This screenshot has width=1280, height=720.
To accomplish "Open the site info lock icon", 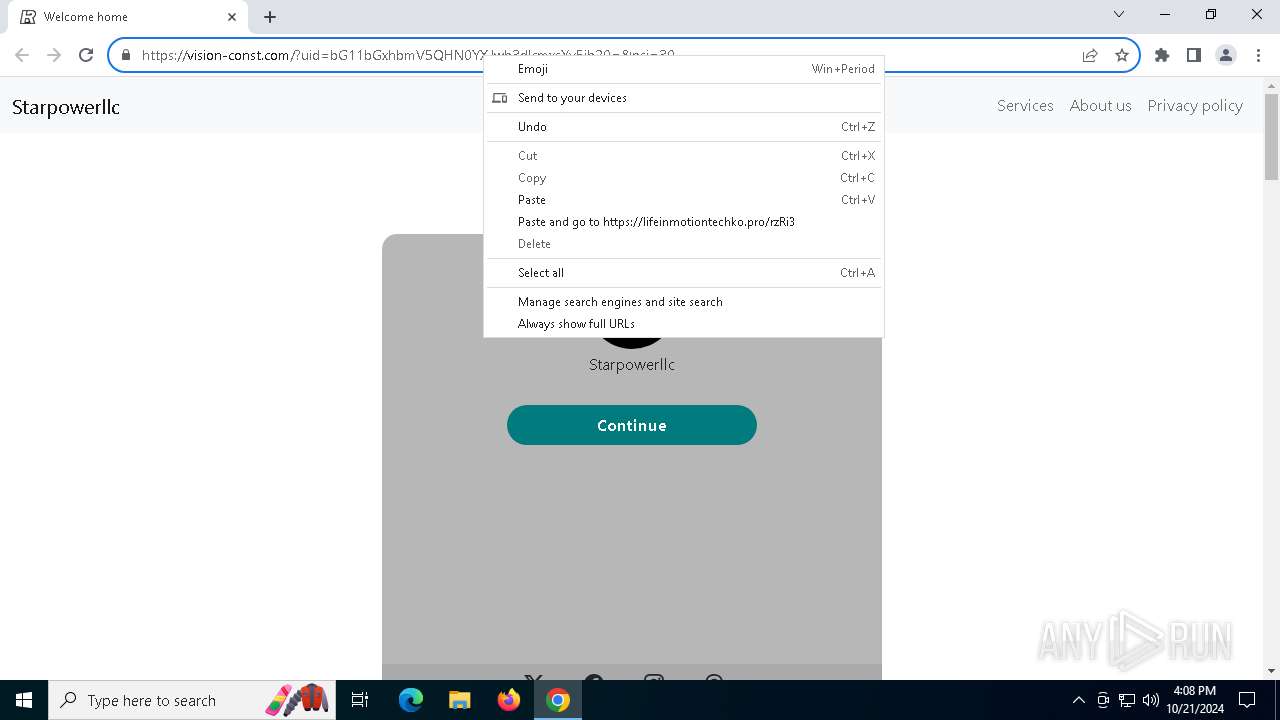I will click(126, 55).
